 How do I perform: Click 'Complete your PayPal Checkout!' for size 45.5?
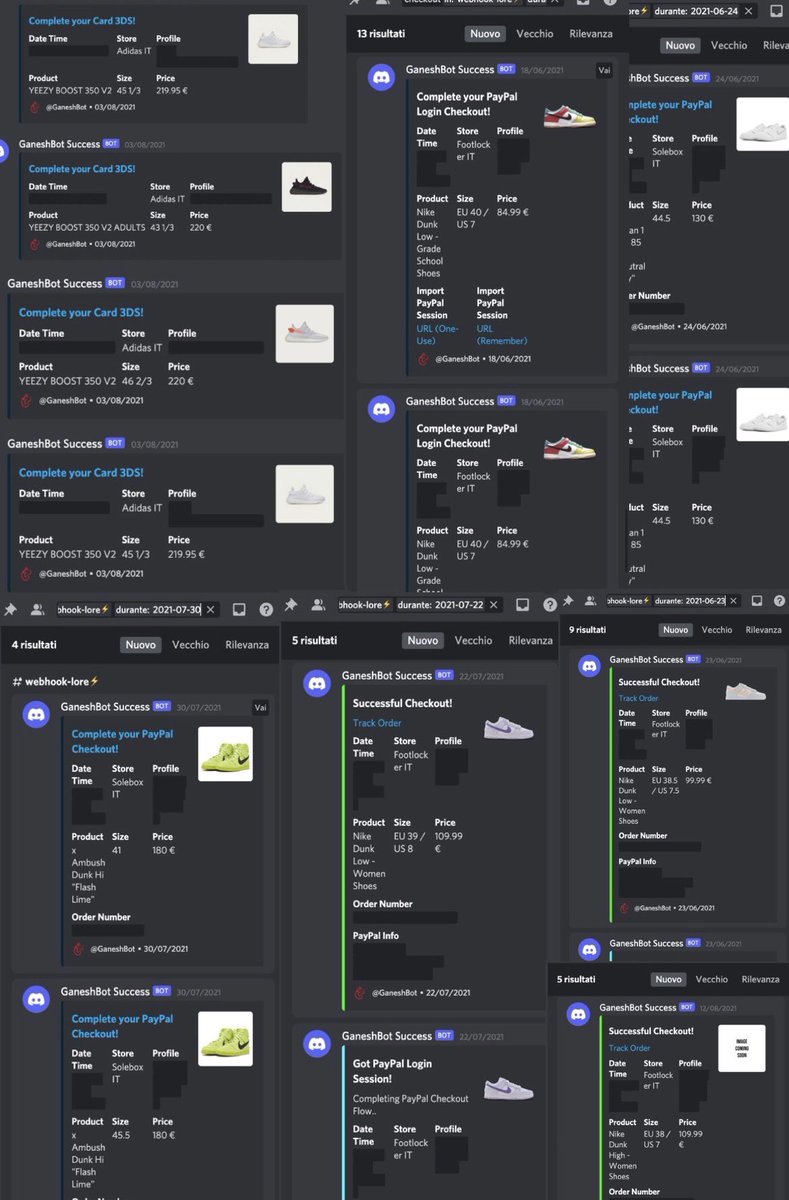tap(122, 1026)
